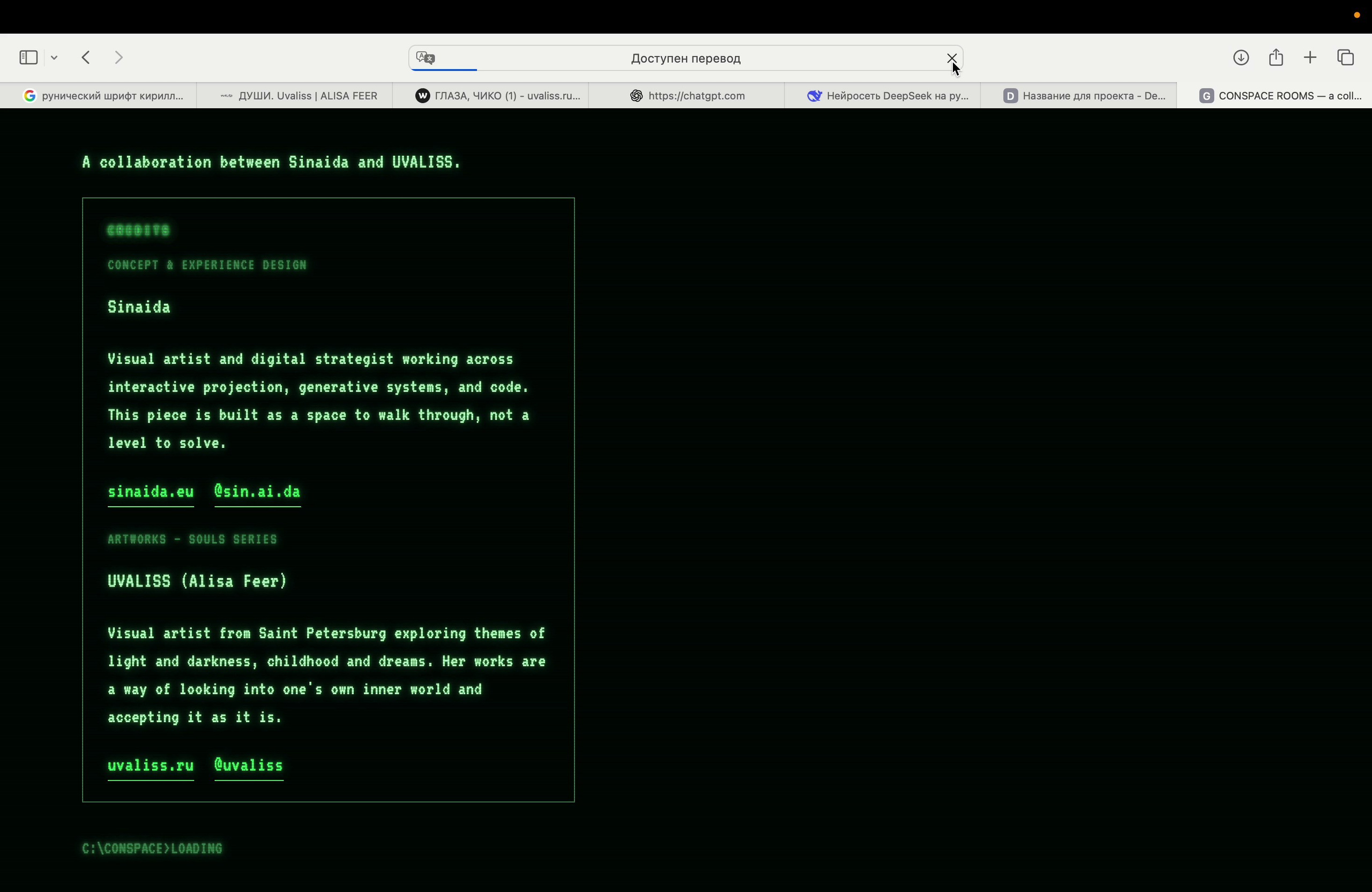Viewport: 1372px width, 892px height.
Task: Go back to the previous page
Action: [86, 58]
